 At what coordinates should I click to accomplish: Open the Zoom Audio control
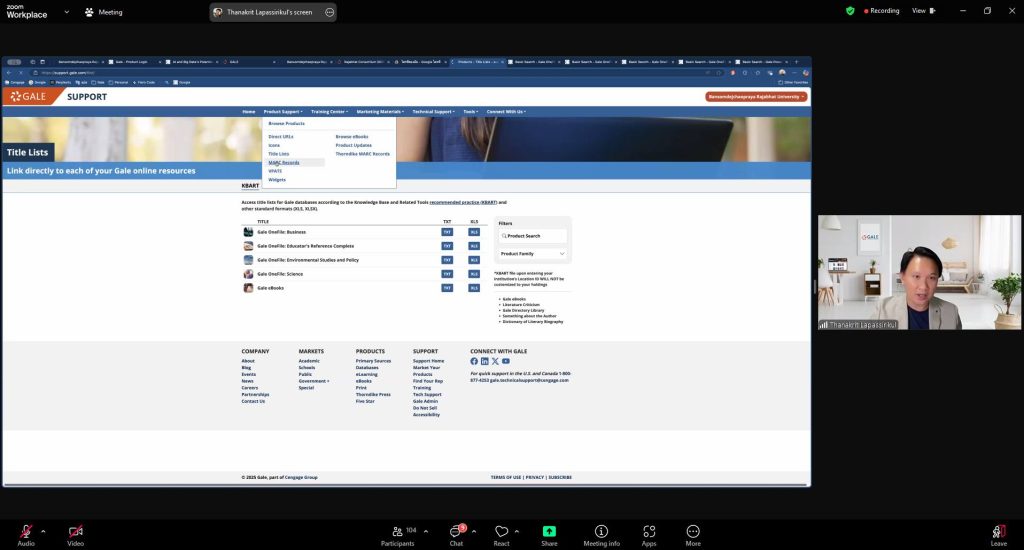click(26, 534)
